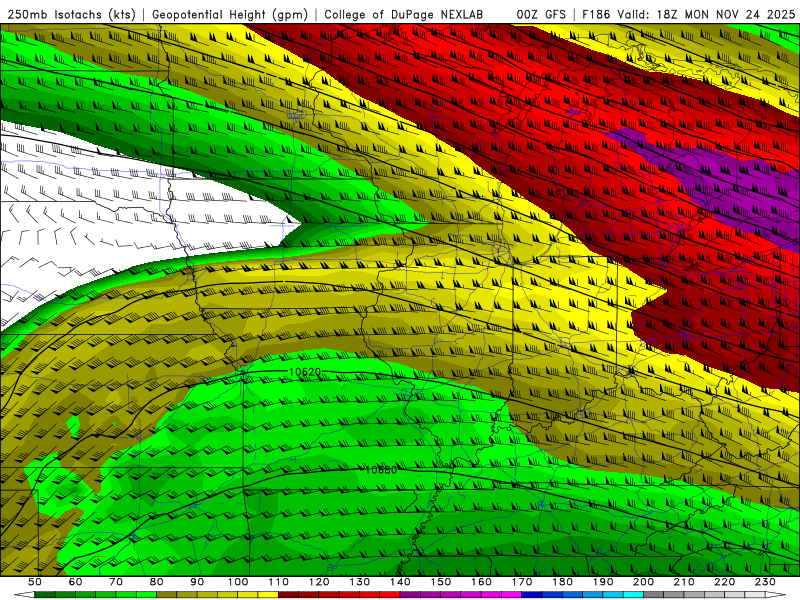Click the 50 label on the color scale
Screen dimensions: 800x600
[35, 582]
